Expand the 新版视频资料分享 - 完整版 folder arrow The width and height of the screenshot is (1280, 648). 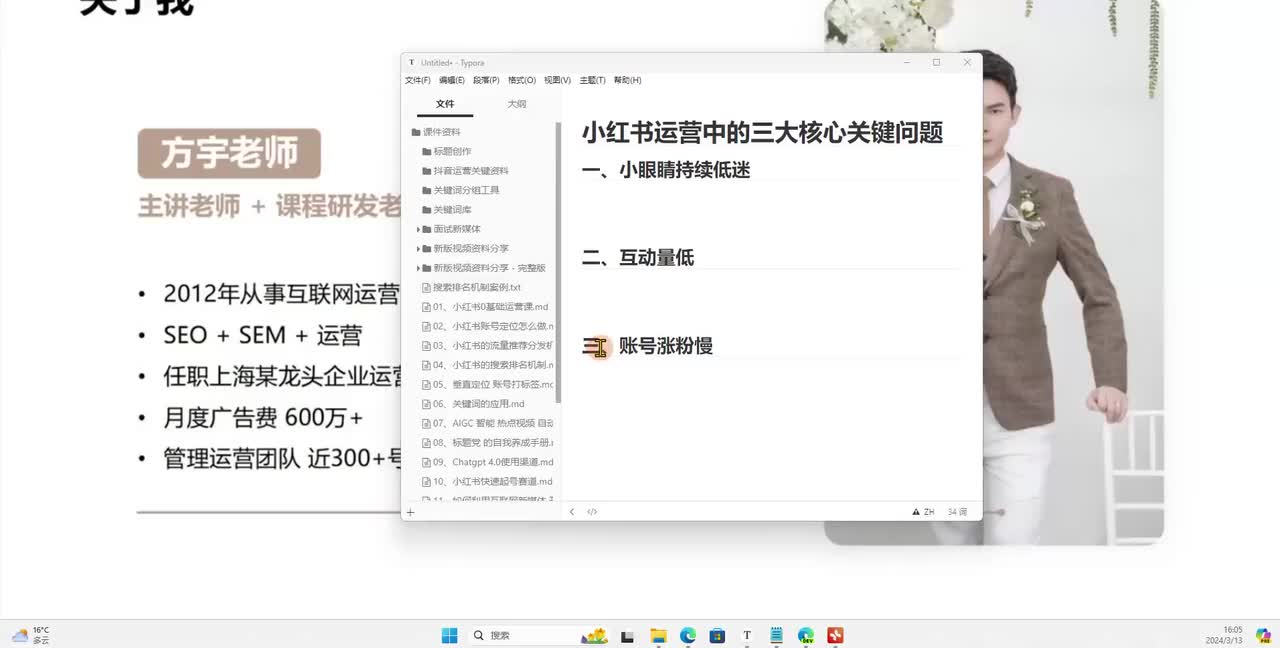point(418,268)
